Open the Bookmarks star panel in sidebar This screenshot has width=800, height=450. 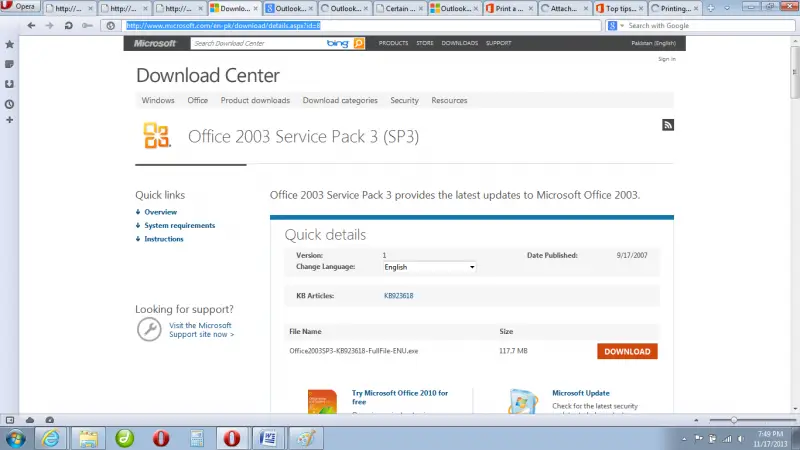[x=9, y=44]
